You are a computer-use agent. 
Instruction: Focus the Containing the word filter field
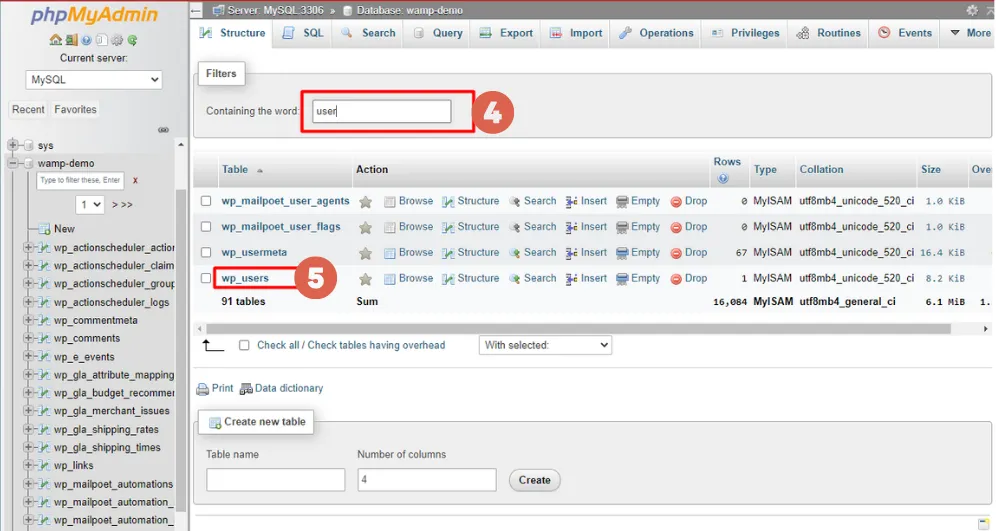click(382, 111)
